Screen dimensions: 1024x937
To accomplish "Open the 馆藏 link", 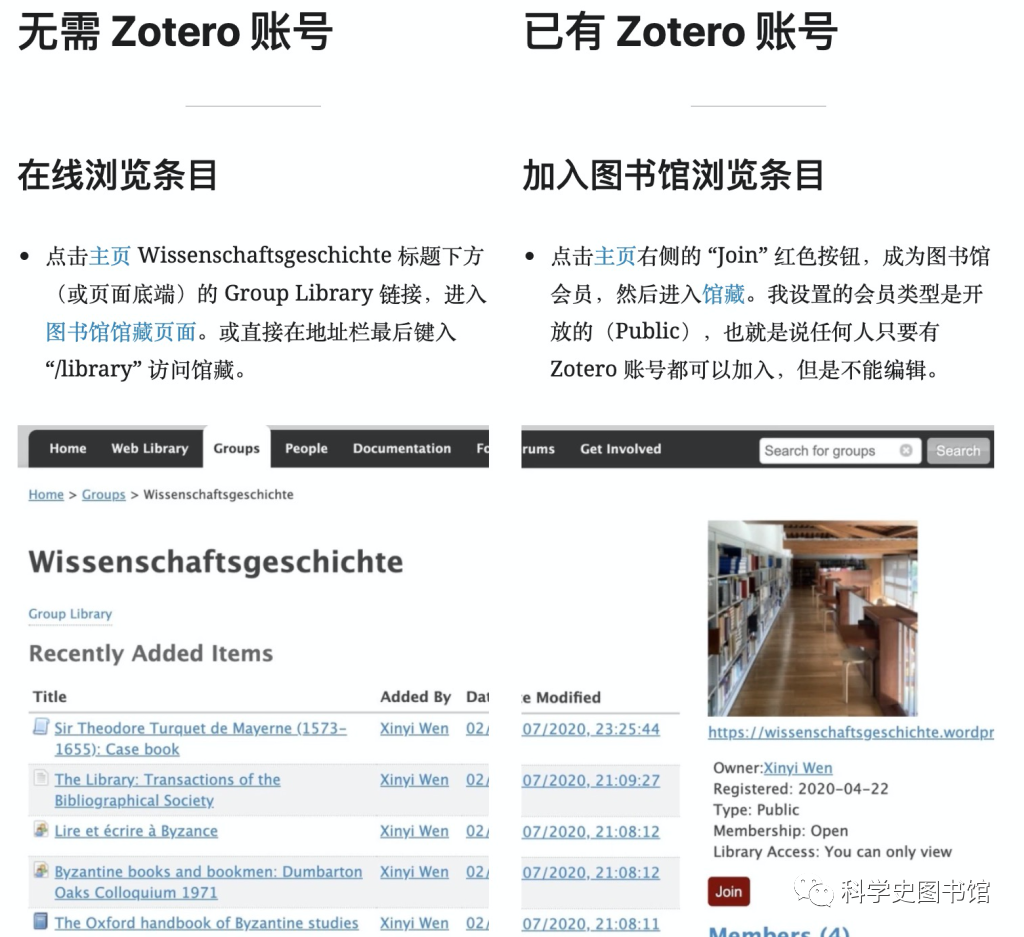I will point(724,294).
